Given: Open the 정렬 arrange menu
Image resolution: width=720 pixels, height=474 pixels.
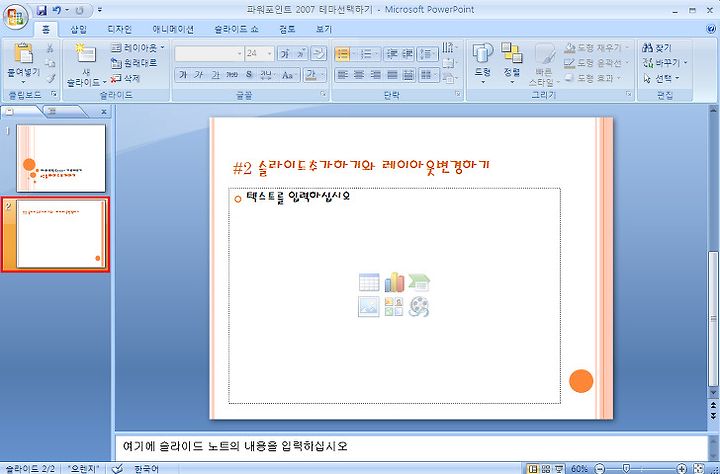Looking at the screenshot, I should tap(512, 64).
